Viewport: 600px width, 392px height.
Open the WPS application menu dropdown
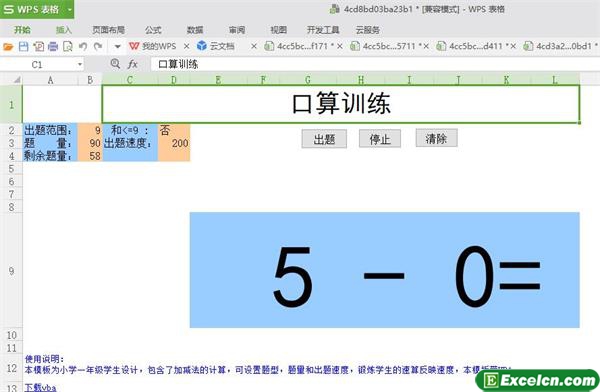click(70, 9)
